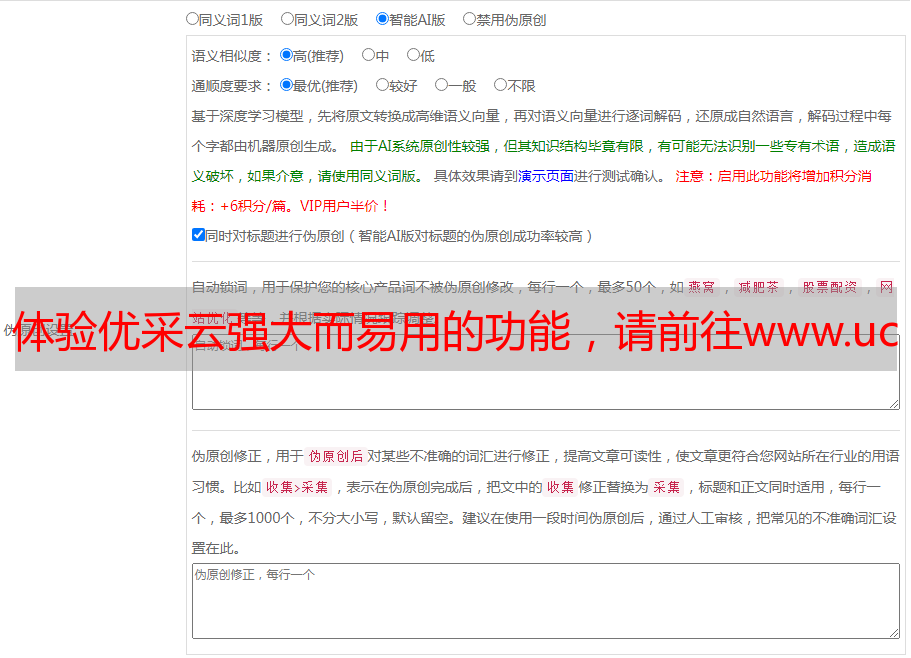
Task: Click the 伪原创修正 textarea resize handle
Action: (x=893, y=632)
